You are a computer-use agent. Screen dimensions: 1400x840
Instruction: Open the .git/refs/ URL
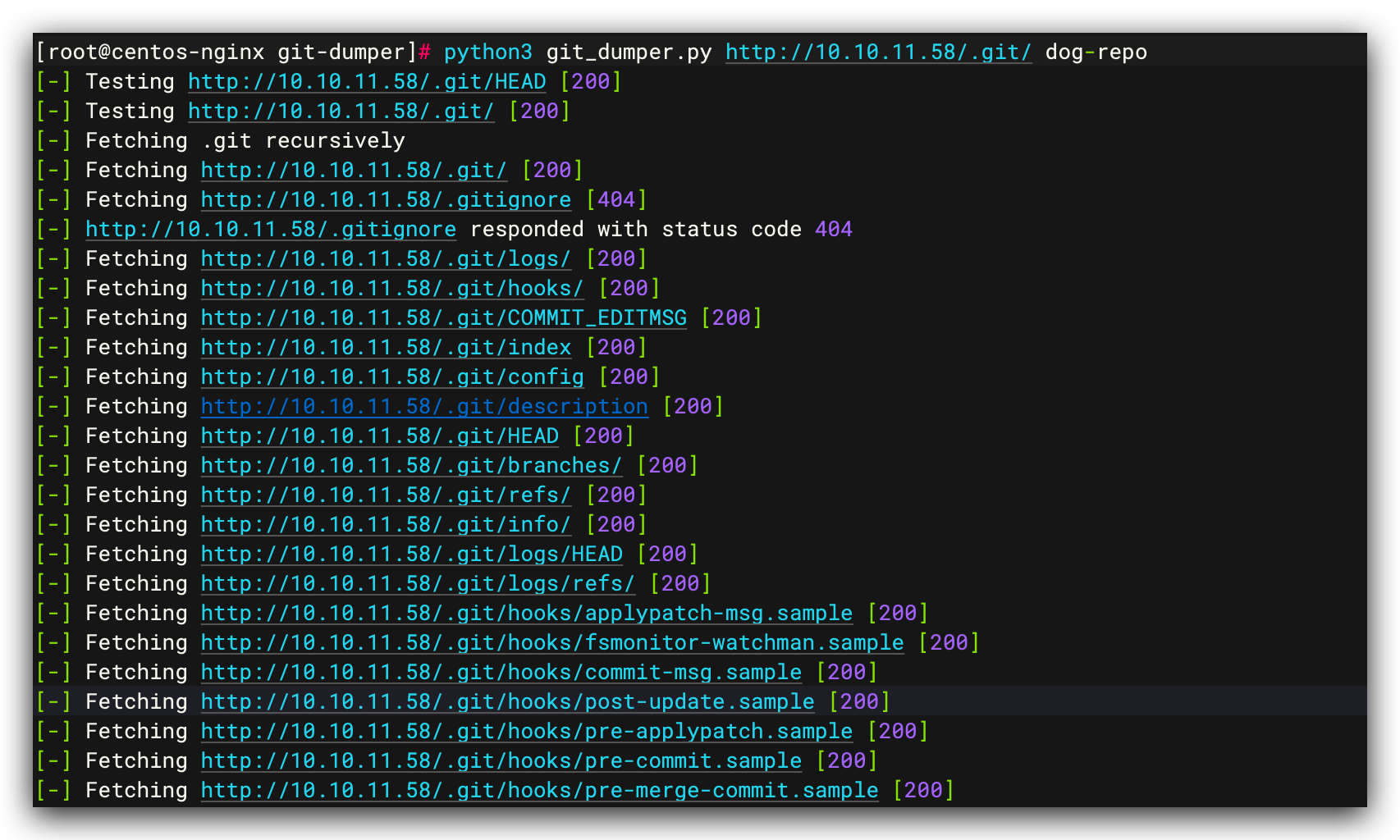pos(384,495)
